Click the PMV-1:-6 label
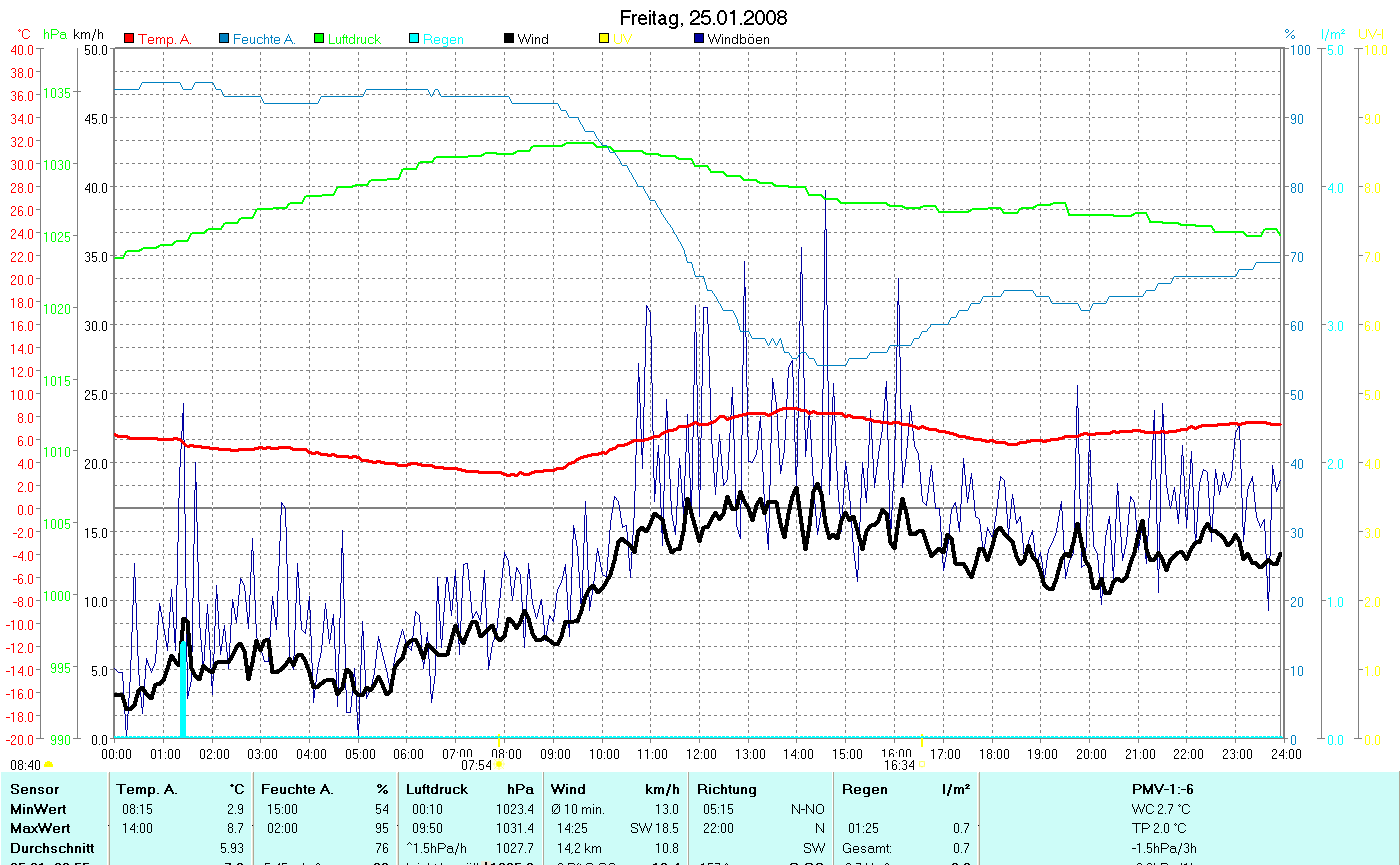This screenshot has width=1400, height=865. click(1162, 789)
